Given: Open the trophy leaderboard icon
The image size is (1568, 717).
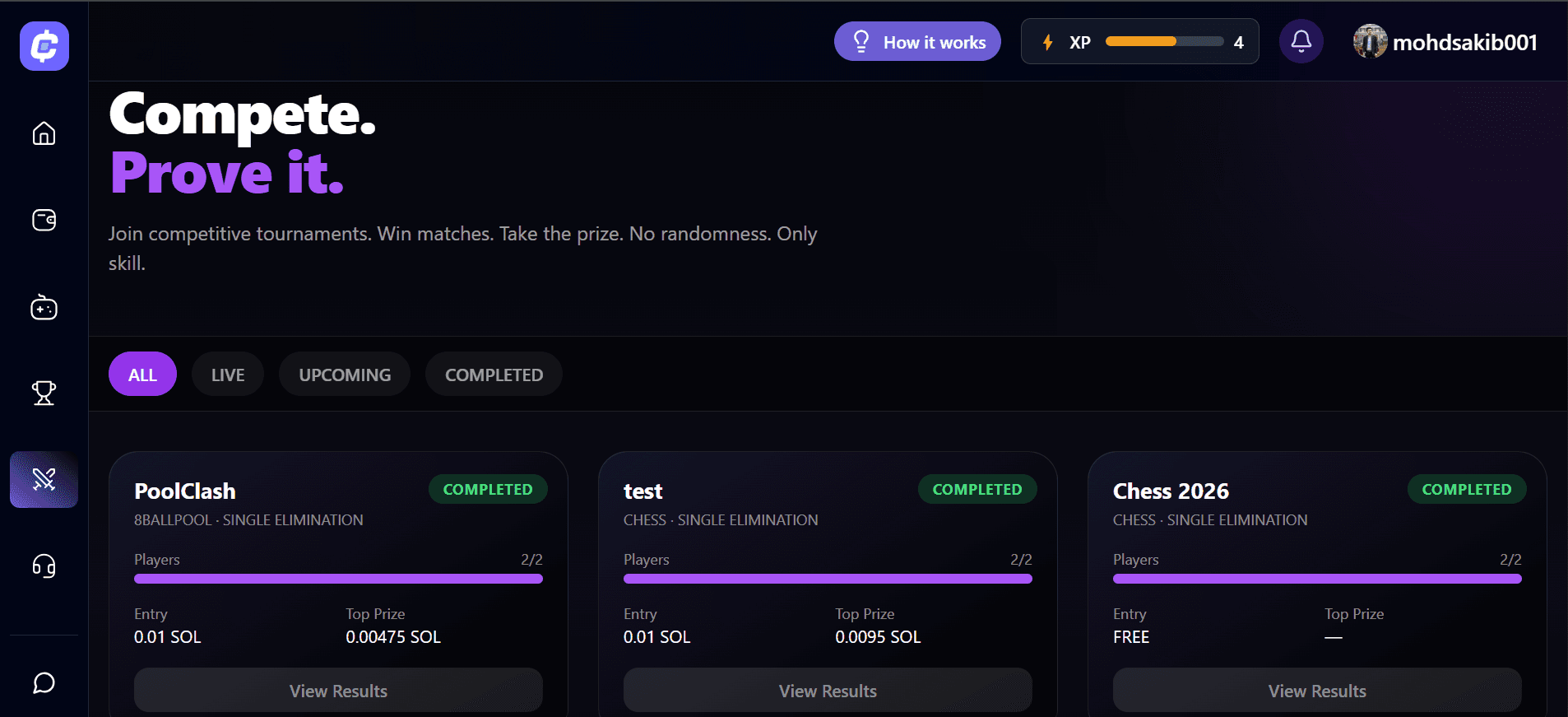Looking at the screenshot, I should pos(44,393).
